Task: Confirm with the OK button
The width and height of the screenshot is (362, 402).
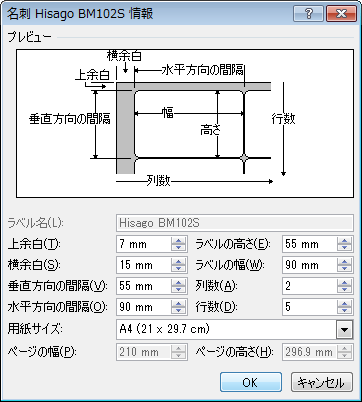Action: 251,382
